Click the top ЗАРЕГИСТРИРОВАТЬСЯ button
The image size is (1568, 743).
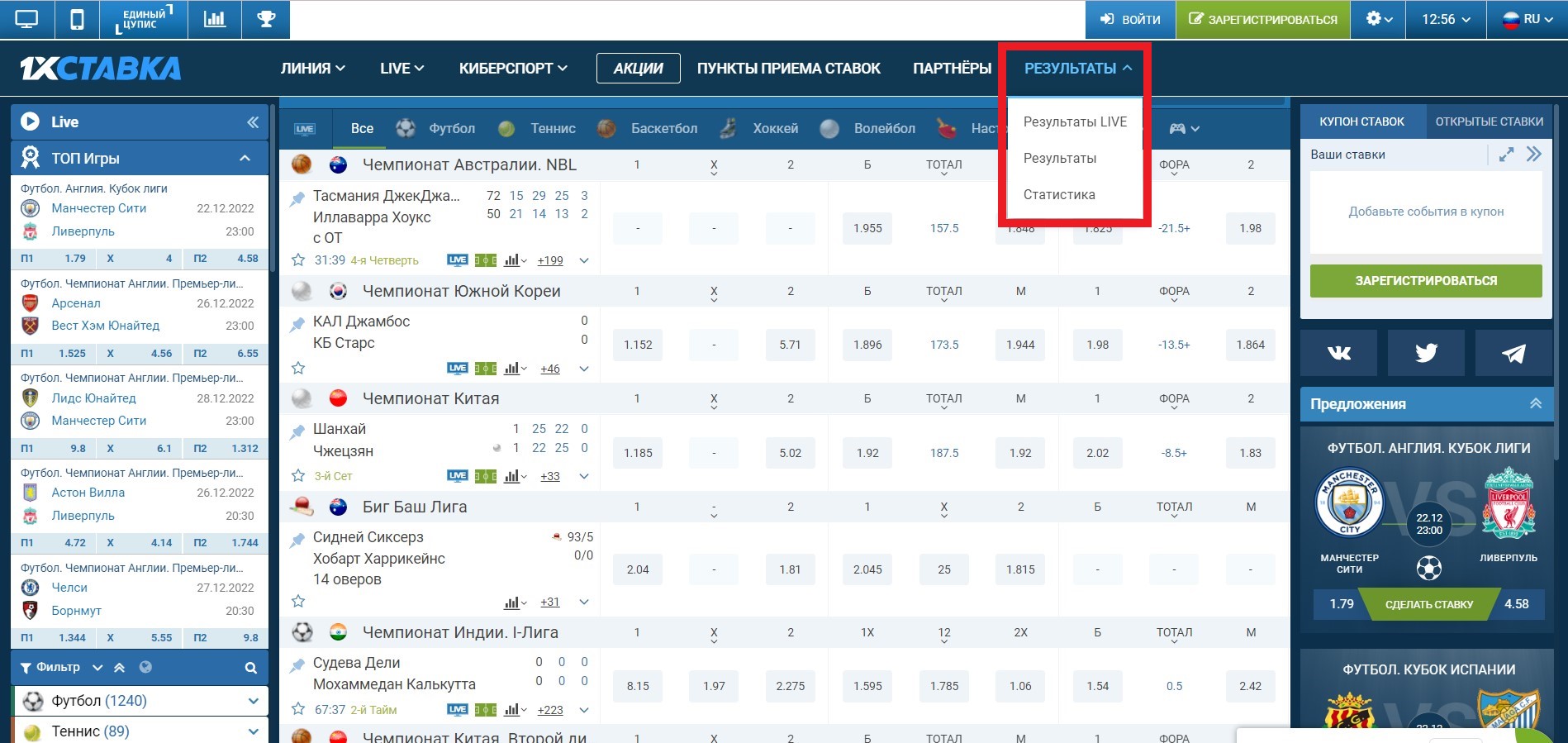click(1262, 20)
